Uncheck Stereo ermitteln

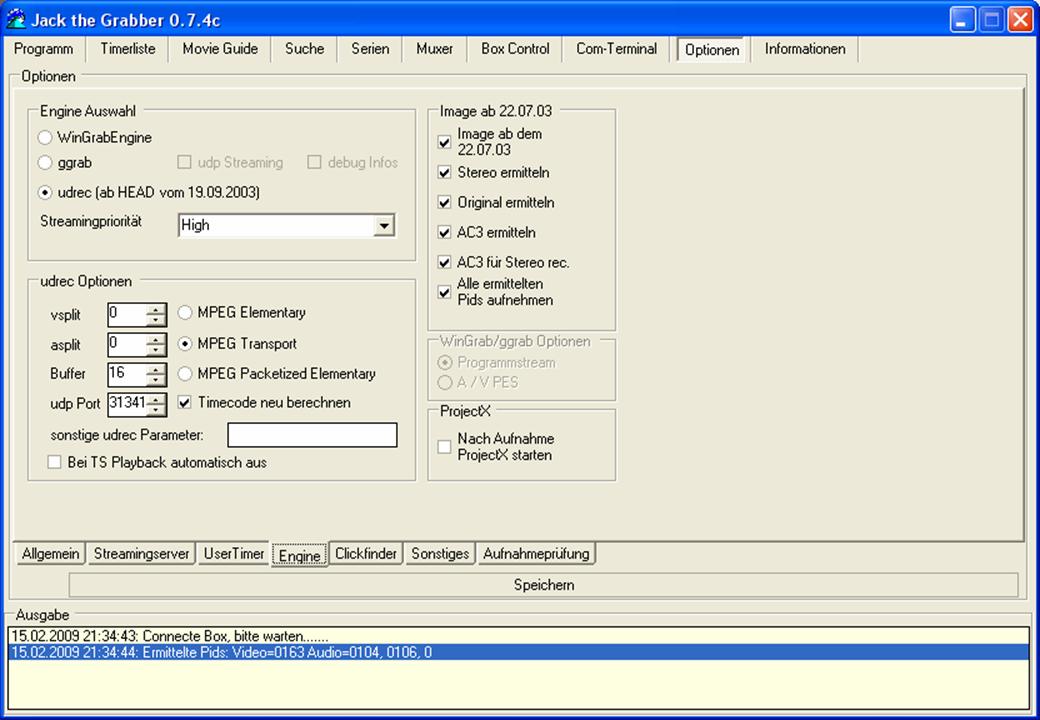(x=444, y=172)
